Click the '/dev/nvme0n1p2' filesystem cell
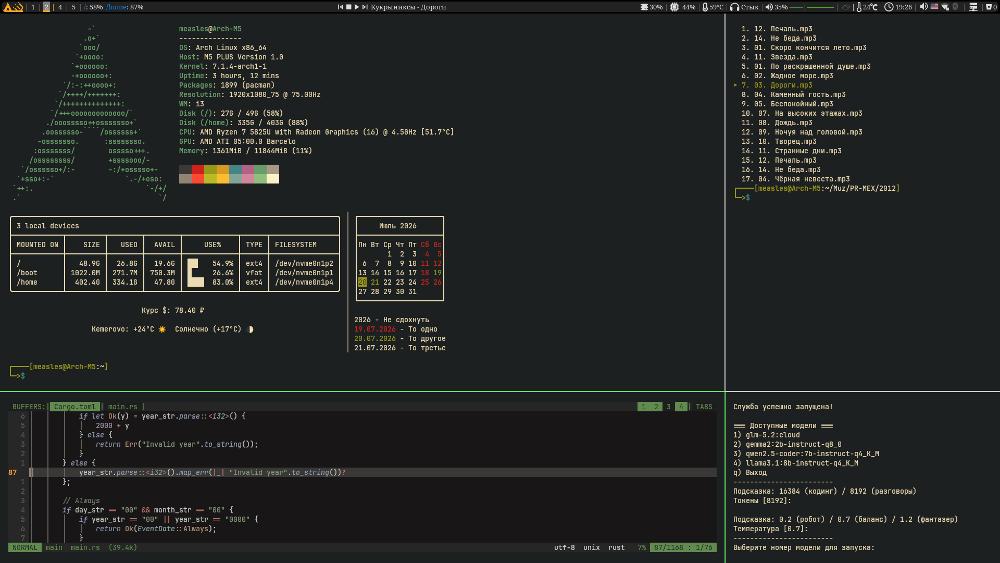Viewport: 1000px width, 563px height. (304, 263)
